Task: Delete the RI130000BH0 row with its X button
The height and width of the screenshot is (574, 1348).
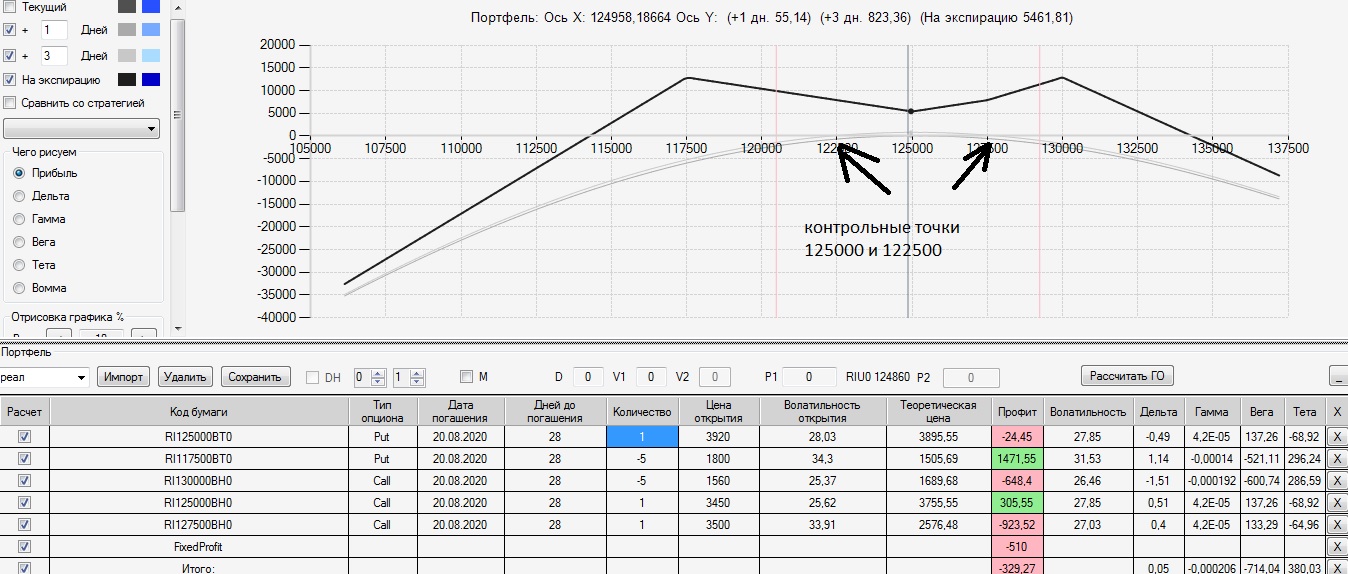Action: [1338, 481]
